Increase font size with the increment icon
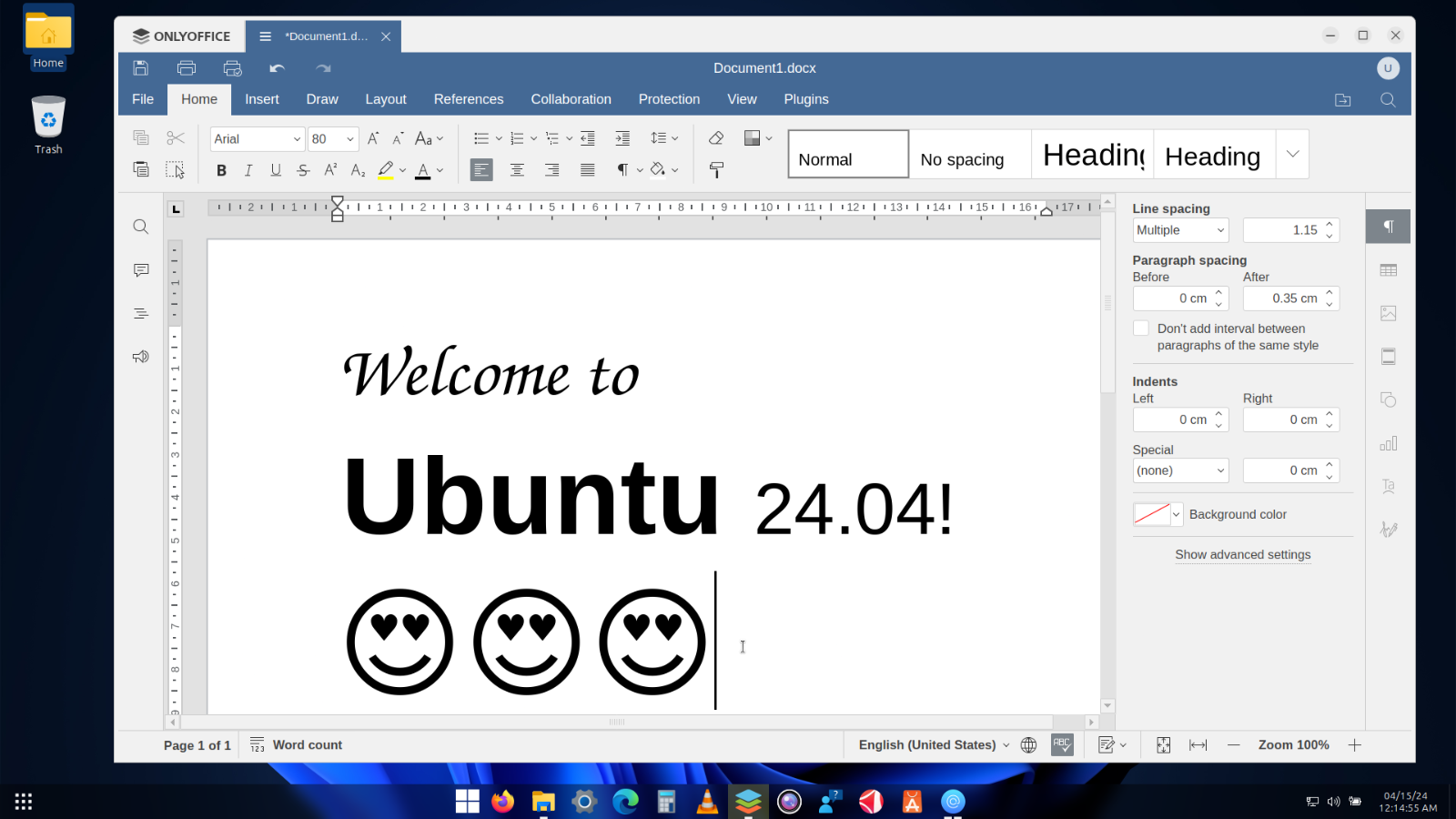Image resolution: width=1456 pixels, height=819 pixels. [x=373, y=138]
